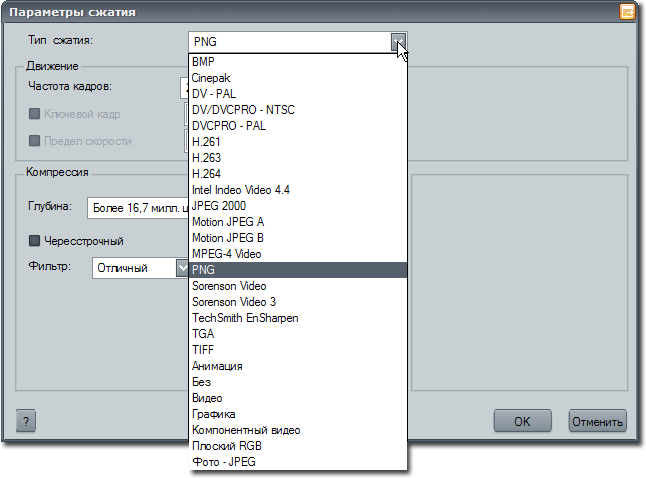
Task: Click the title bar icon at top right
Action: (627, 13)
